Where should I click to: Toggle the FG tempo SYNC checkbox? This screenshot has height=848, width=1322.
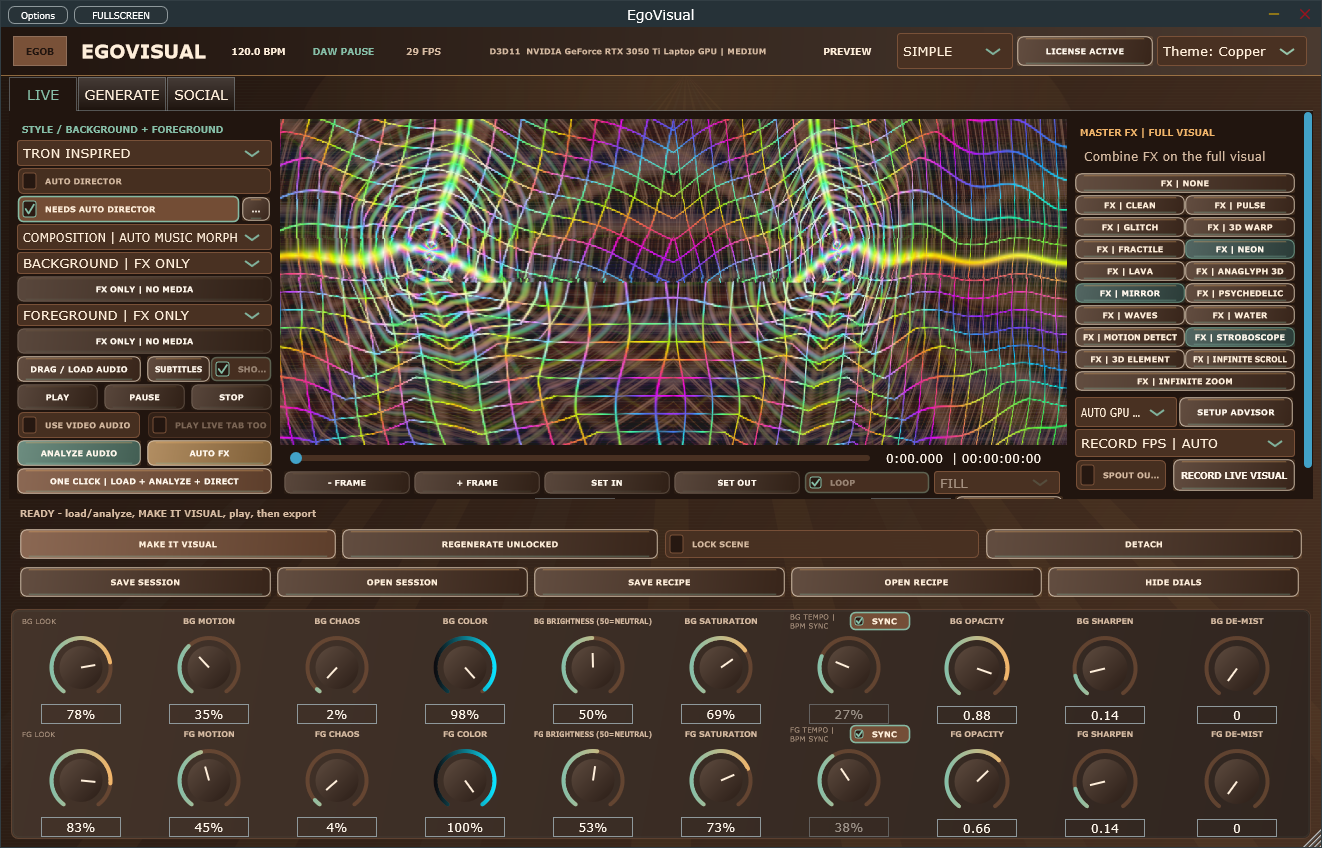point(859,734)
